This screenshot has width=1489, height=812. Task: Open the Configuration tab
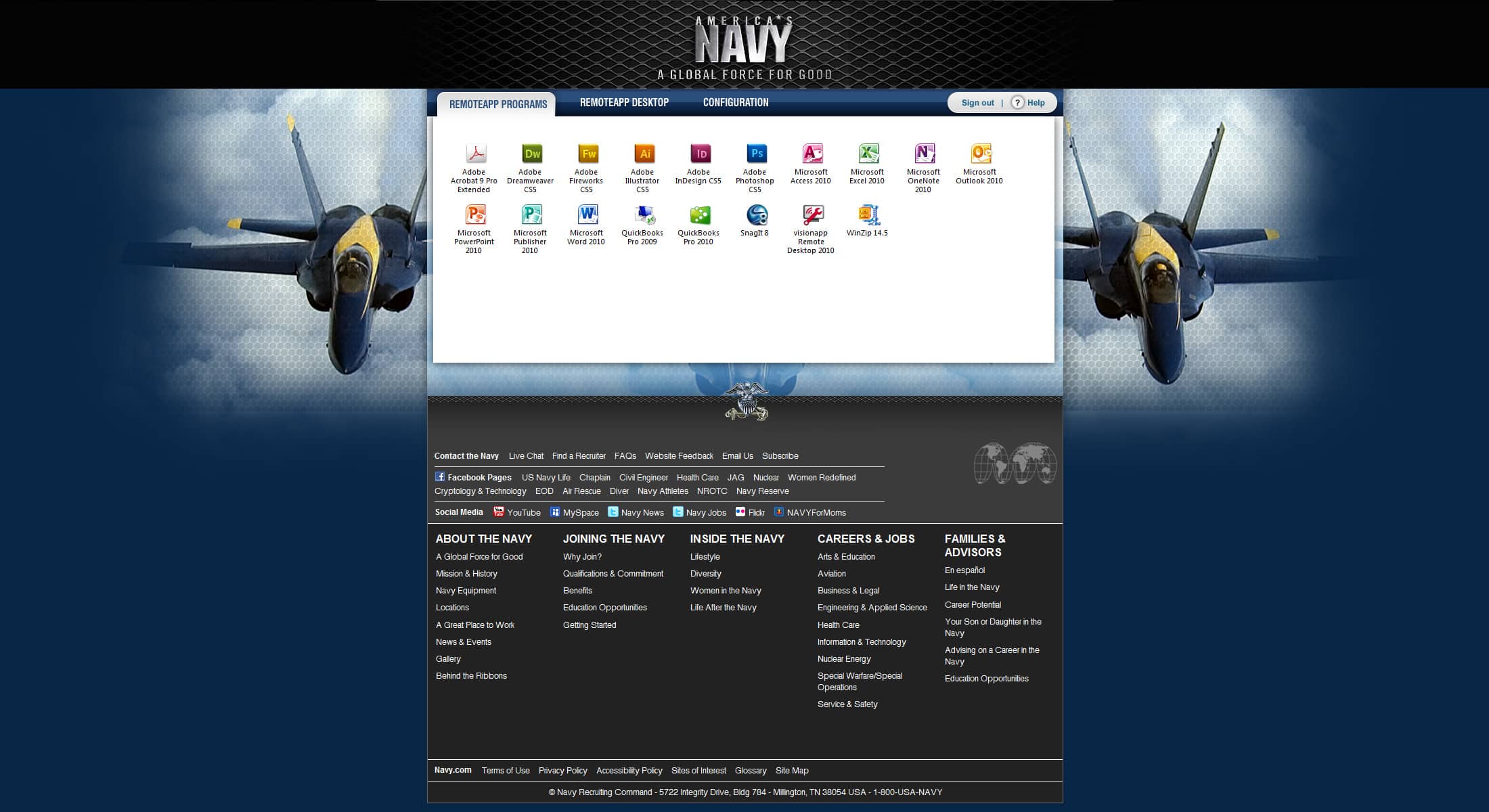point(736,103)
